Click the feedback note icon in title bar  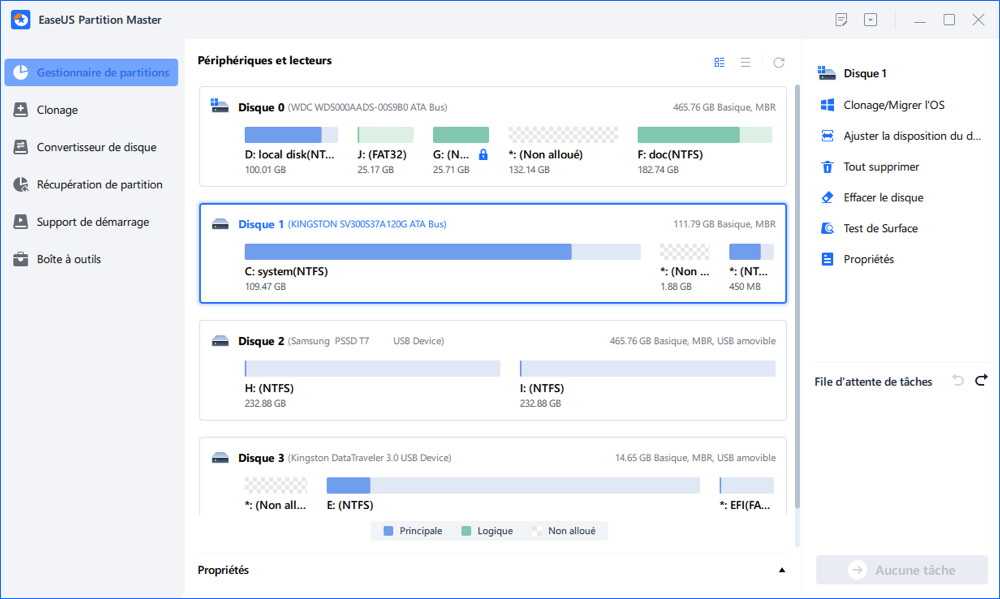841,20
